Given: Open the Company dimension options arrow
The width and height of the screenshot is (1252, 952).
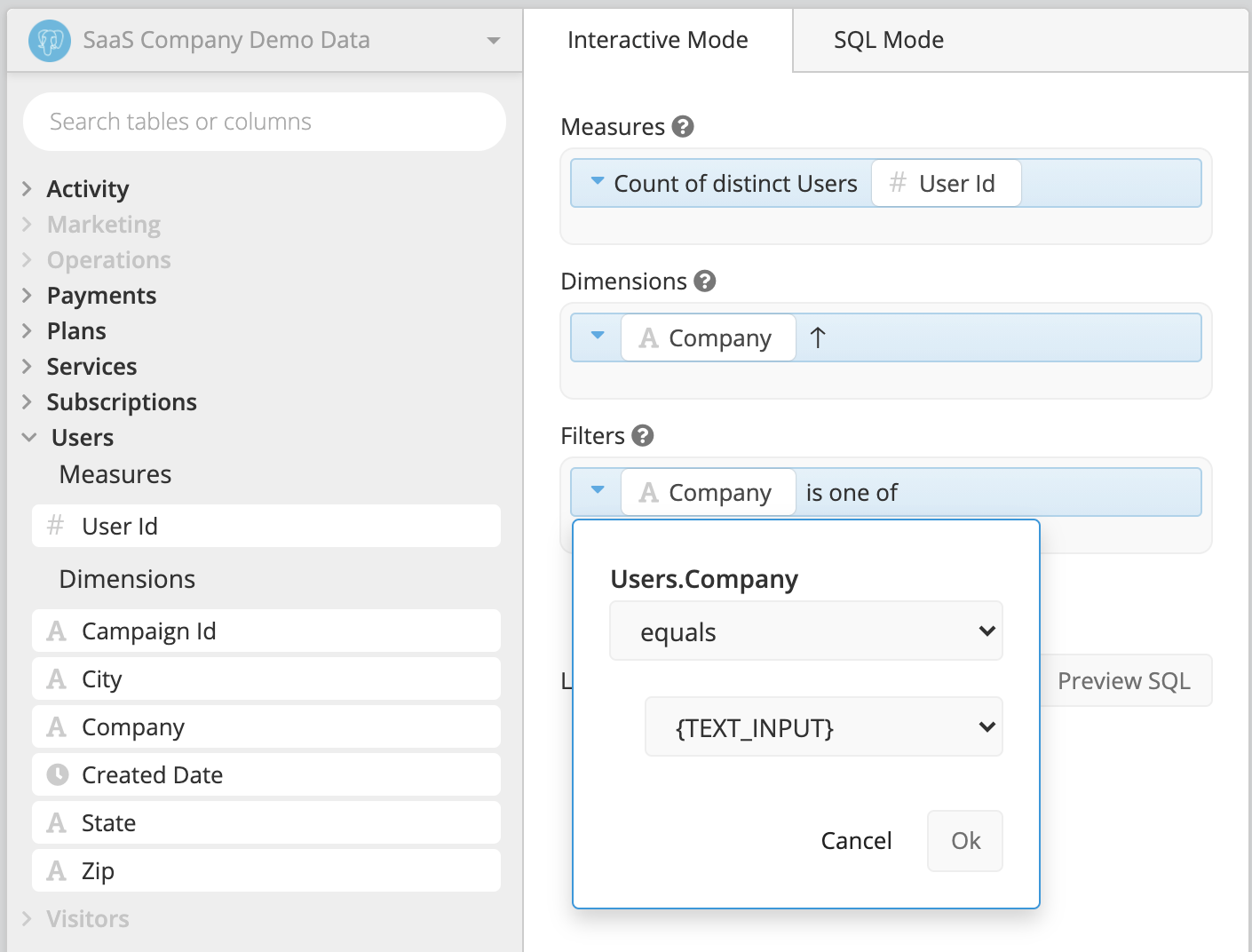Looking at the screenshot, I should coord(598,336).
